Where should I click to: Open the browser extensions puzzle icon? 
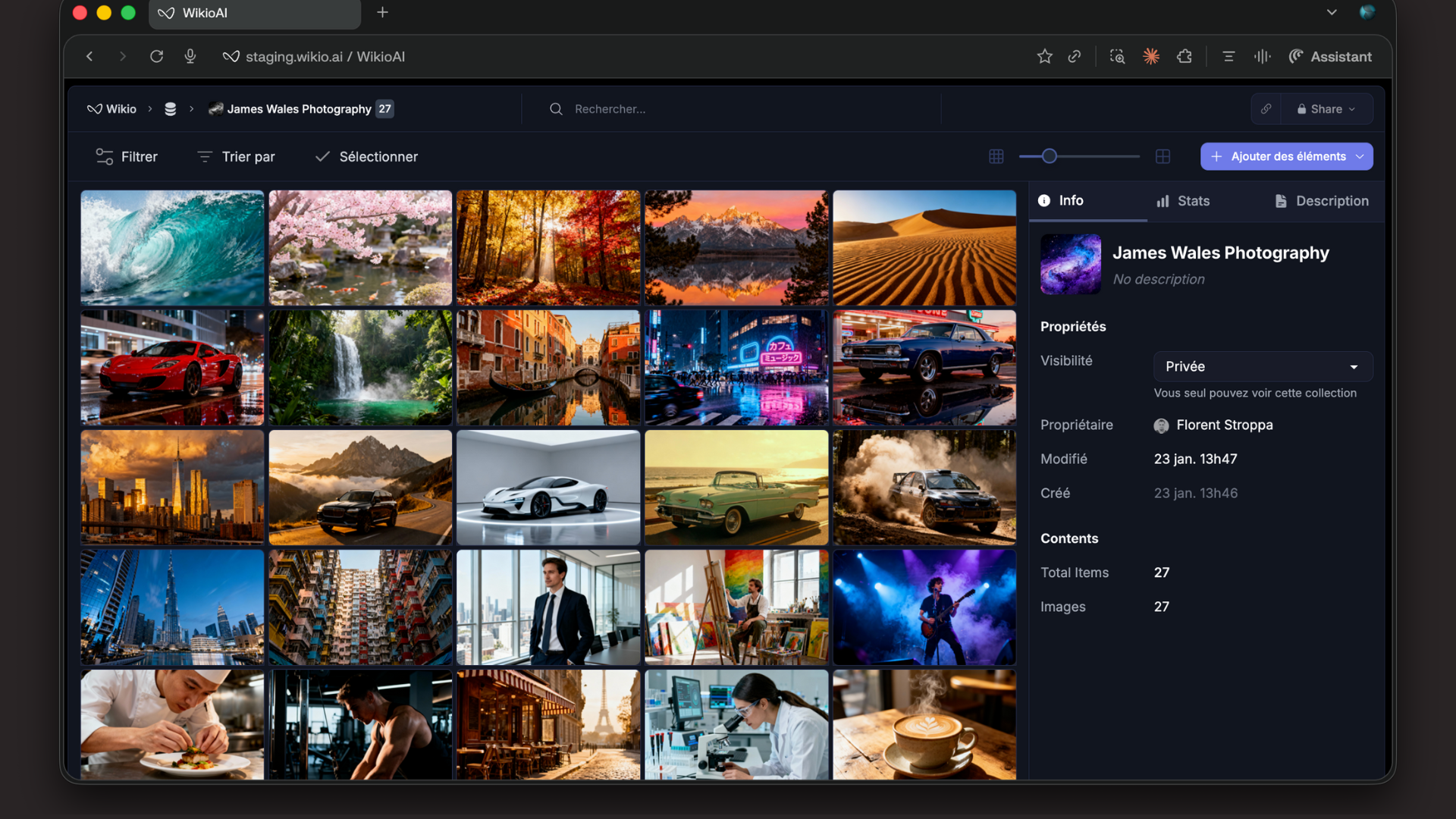[1184, 56]
